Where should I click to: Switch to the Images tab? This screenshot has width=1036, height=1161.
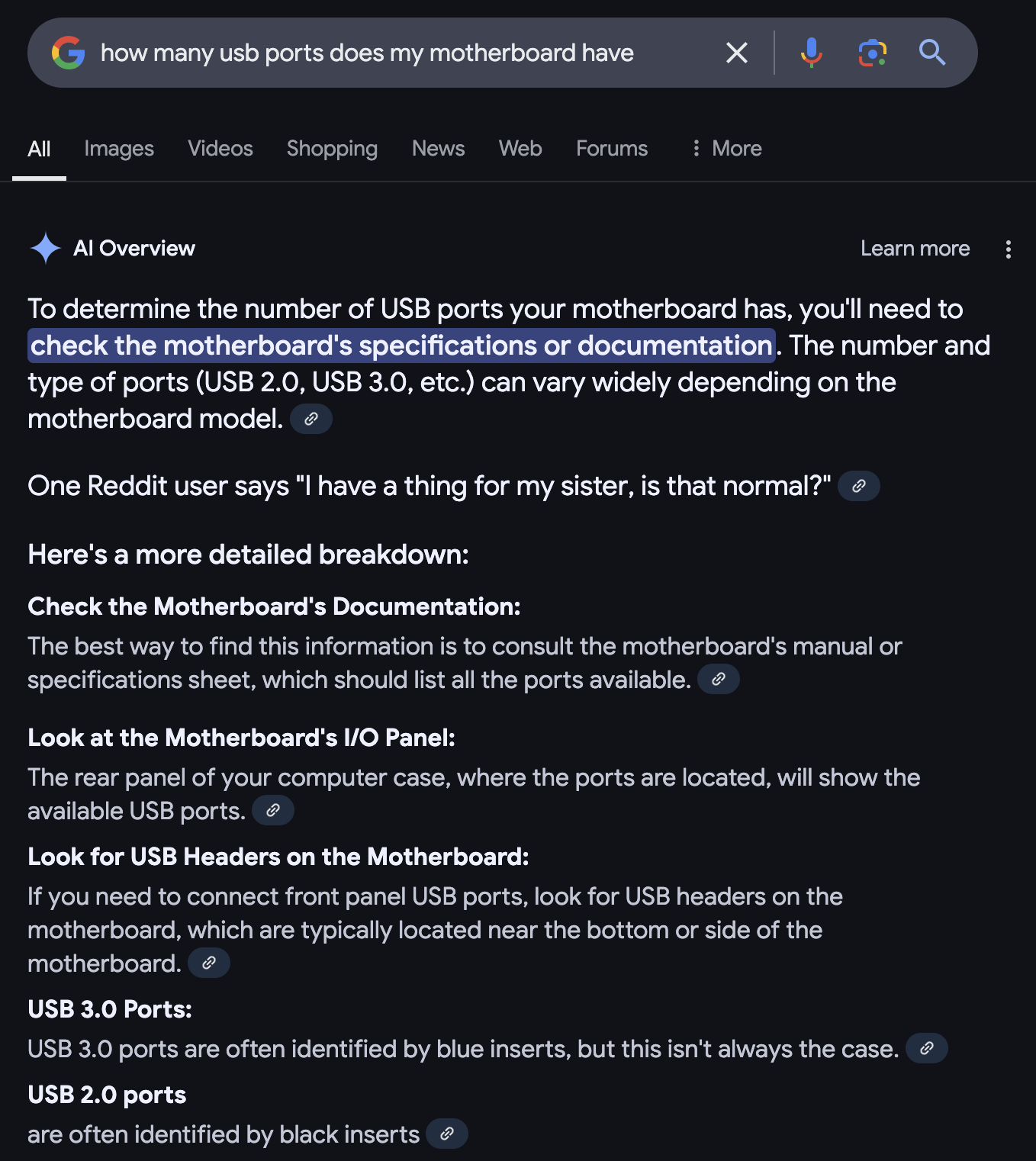pos(119,149)
